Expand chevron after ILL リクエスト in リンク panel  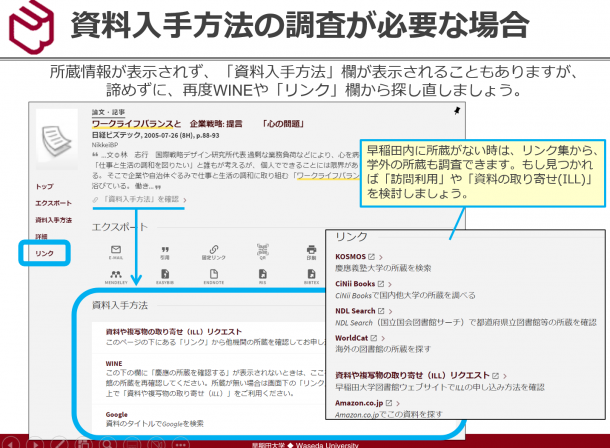(505, 376)
